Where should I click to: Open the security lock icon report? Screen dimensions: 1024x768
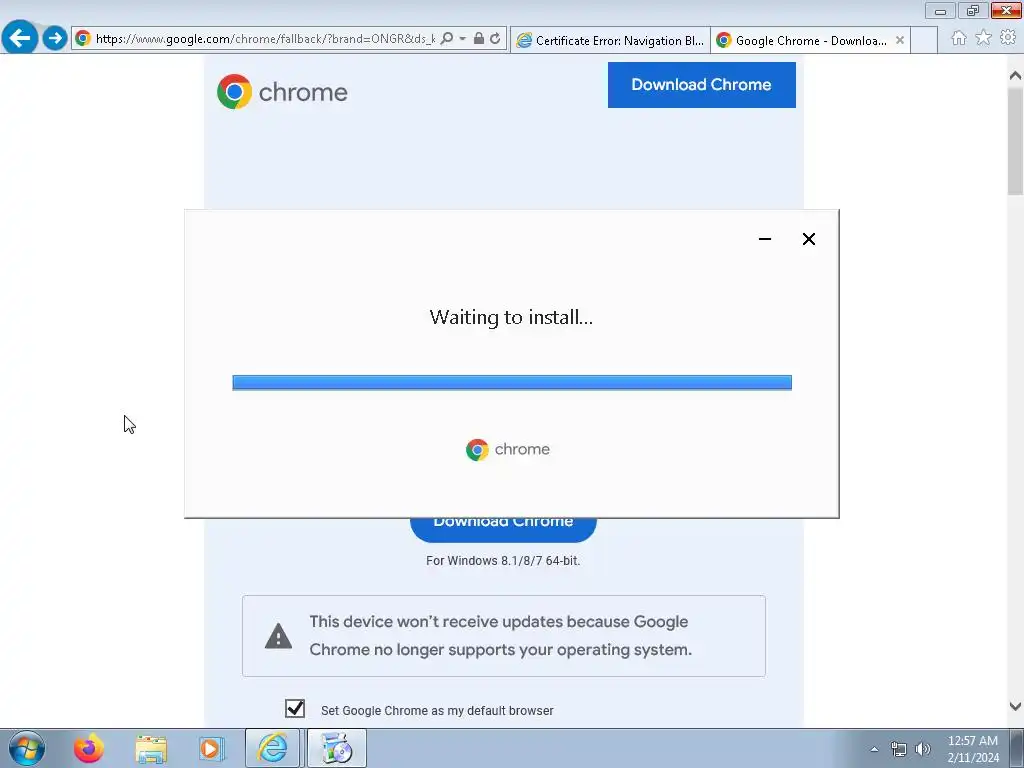pyautogui.click(x=479, y=39)
